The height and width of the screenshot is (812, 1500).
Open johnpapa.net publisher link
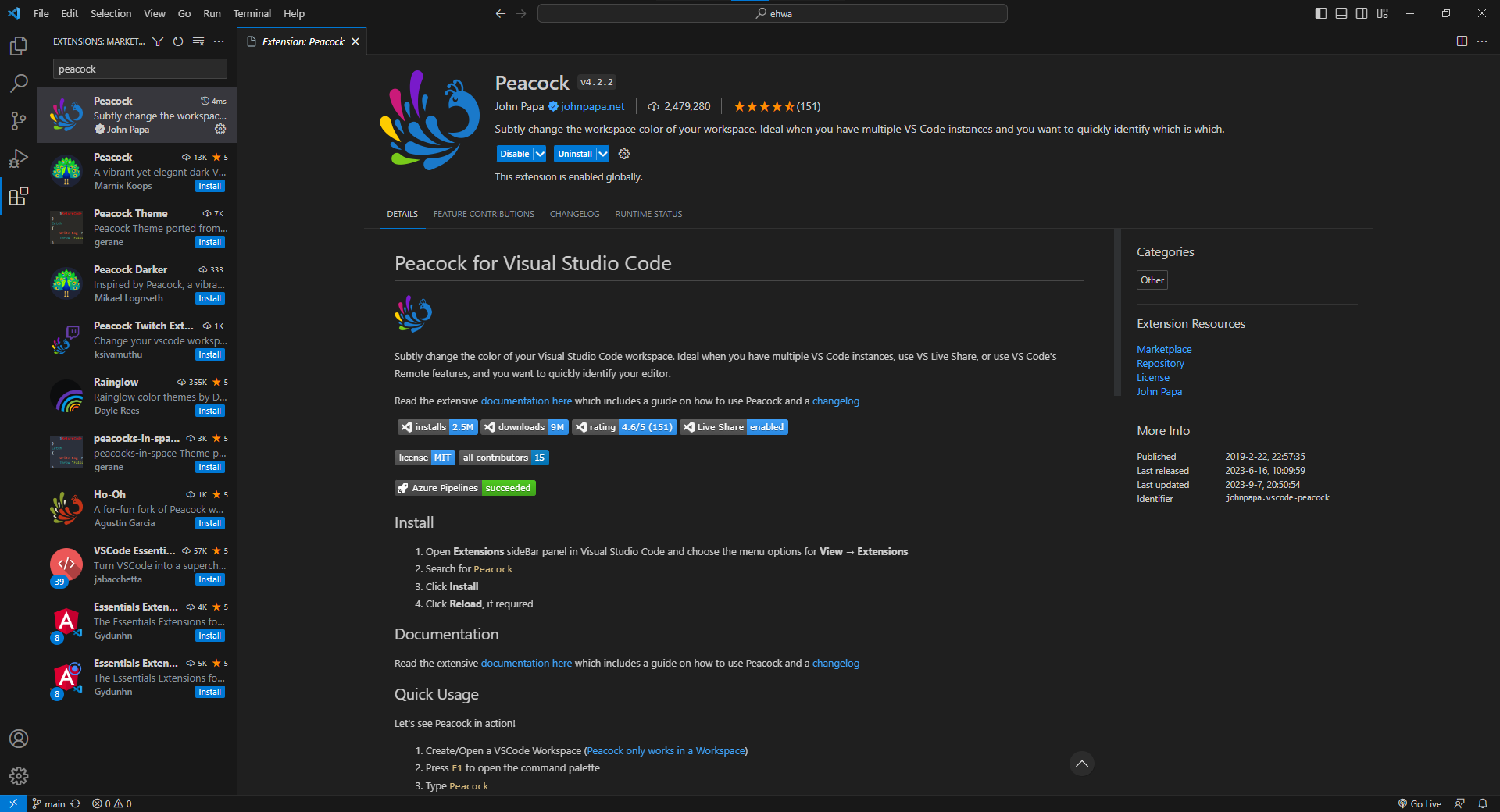(592, 106)
